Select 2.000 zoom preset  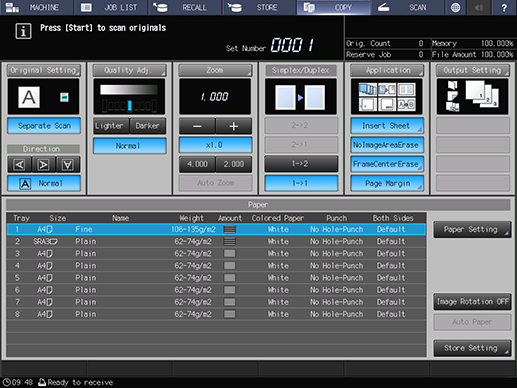pyautogui.click(x=234, y=164)
